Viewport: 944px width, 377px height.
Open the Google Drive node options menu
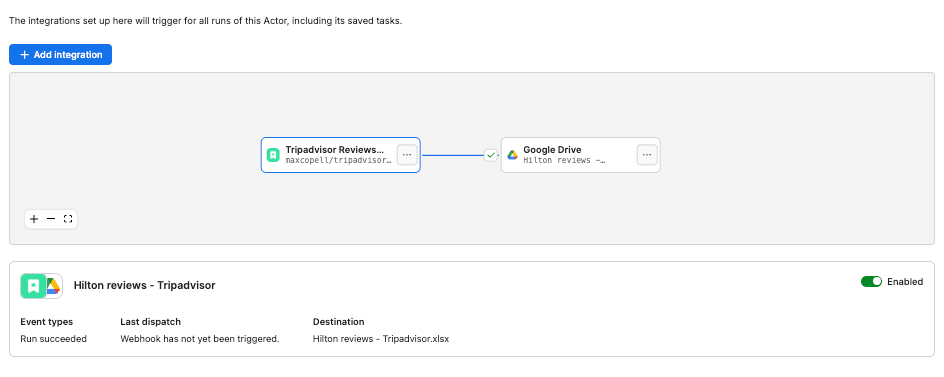(647, 155)
